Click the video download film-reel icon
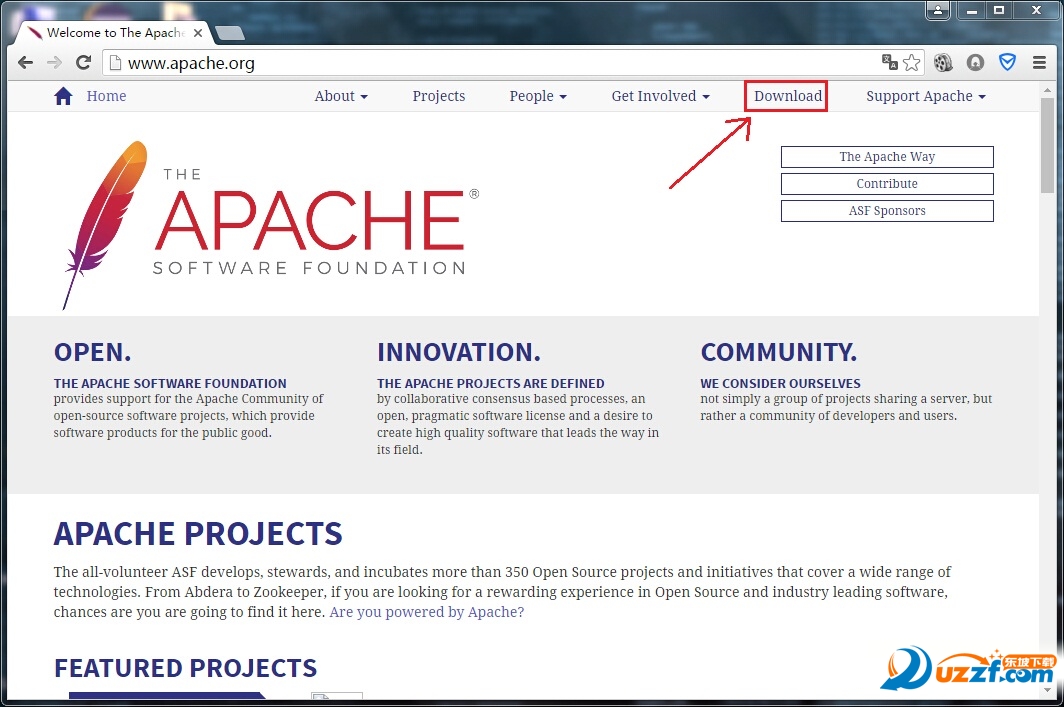This screenshot has height=707, width=1064. [x=943, y=62]
